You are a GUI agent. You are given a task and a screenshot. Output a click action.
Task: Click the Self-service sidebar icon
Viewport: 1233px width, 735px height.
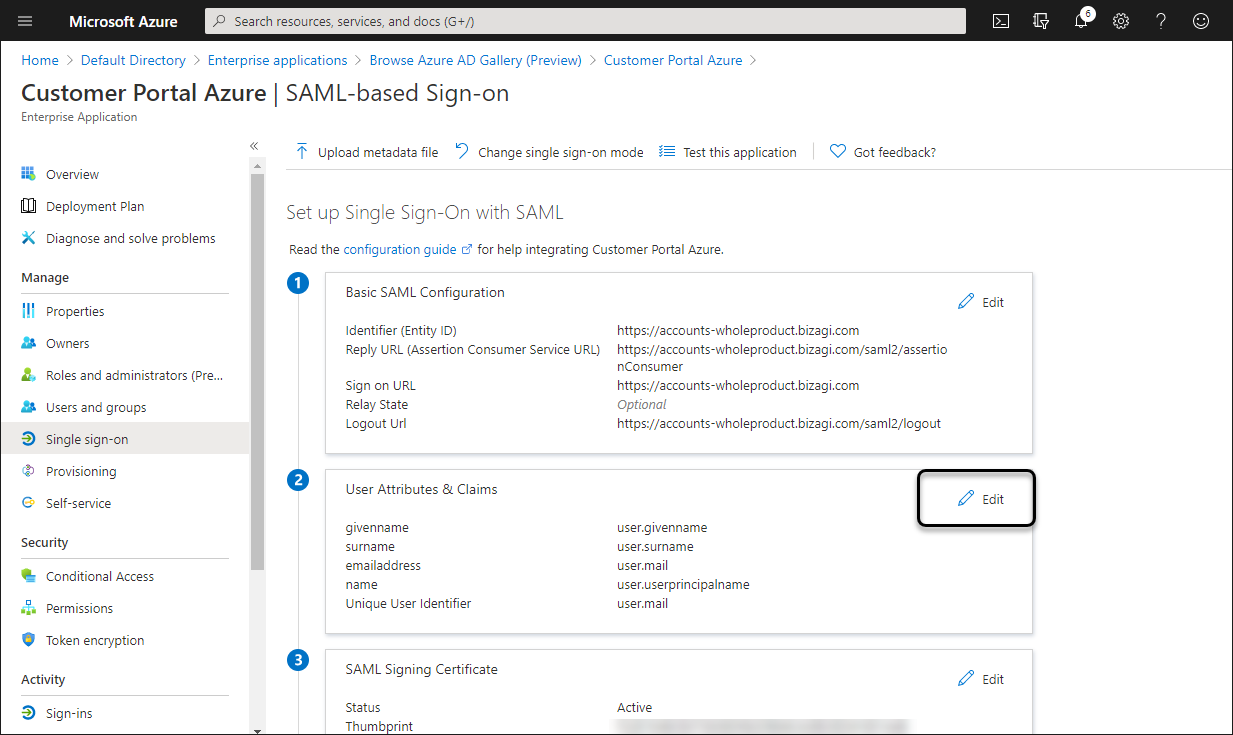point(28,503)
